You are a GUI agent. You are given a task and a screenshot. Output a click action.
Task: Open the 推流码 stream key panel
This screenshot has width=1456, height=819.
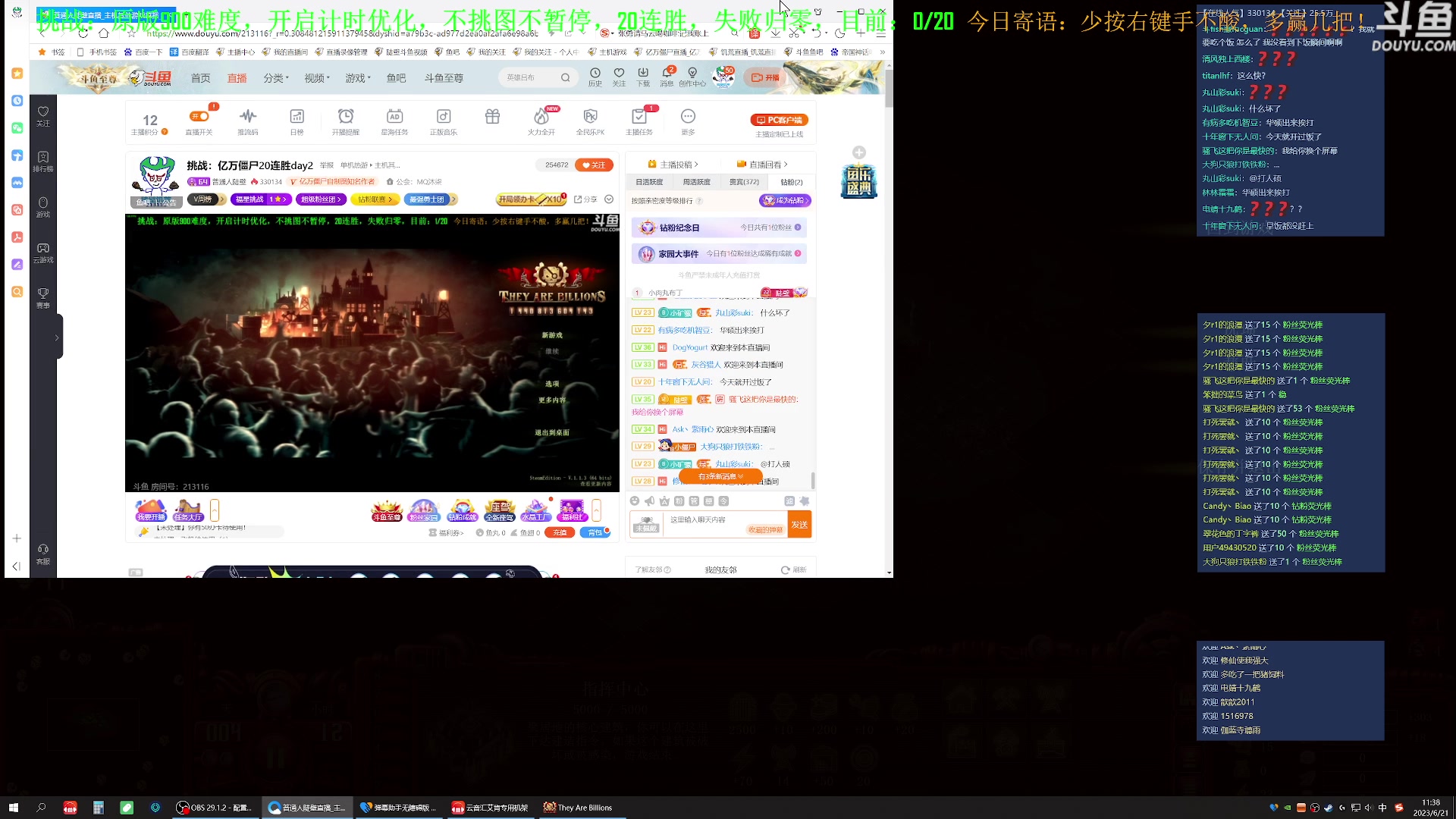249,121
